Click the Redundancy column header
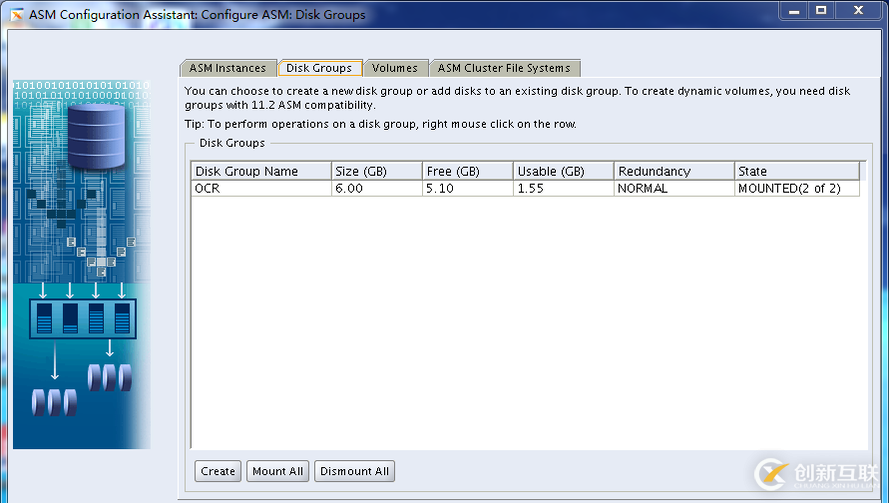Image resolution: width=889 pixels, height=503 pixels. (x=674, y=171)
